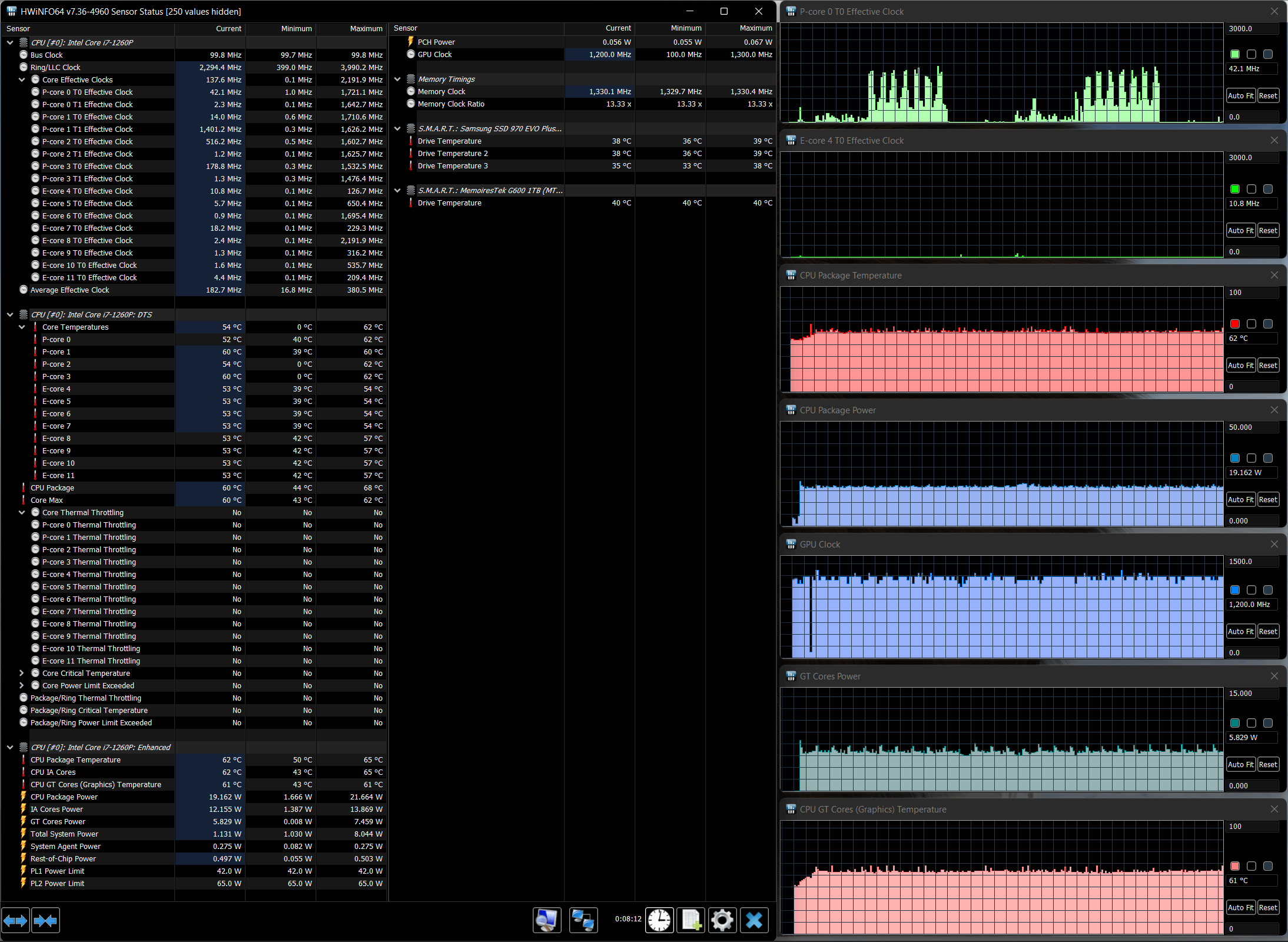The height and width of the screenshot is (942, 1288).
Task: Open the remote network computers icon
Action: click(x=583, y=920)
